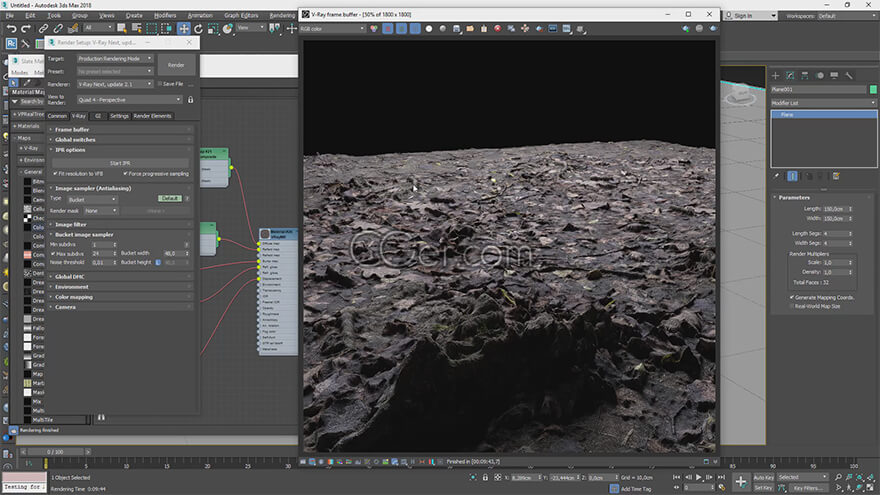This screenshot has height=495, width=880.
Task: Click the red stop render icon in VFB
Action: pyautogui.click(x=497, y=28)
